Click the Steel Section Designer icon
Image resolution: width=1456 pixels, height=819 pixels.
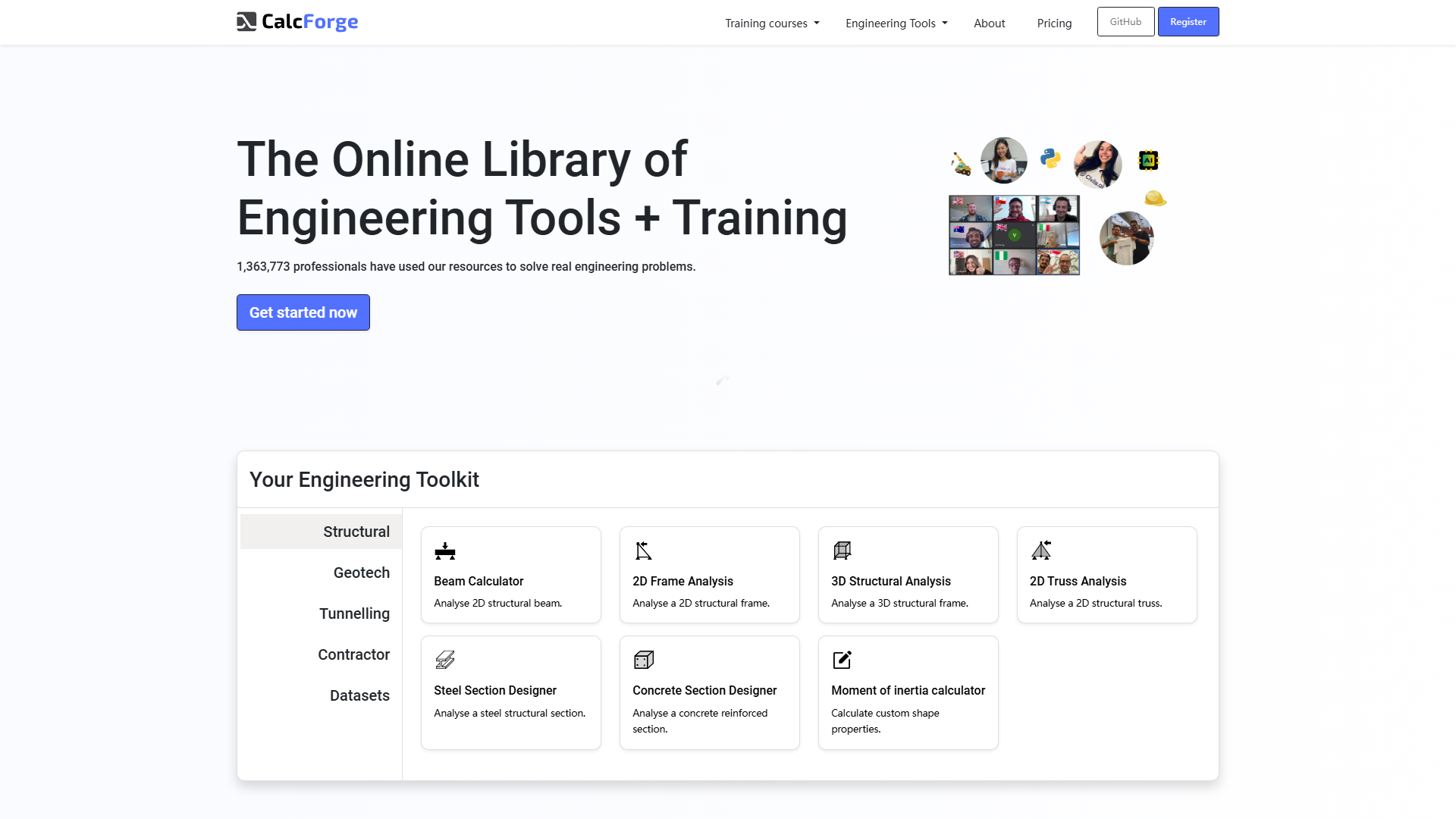pos(445,660)
